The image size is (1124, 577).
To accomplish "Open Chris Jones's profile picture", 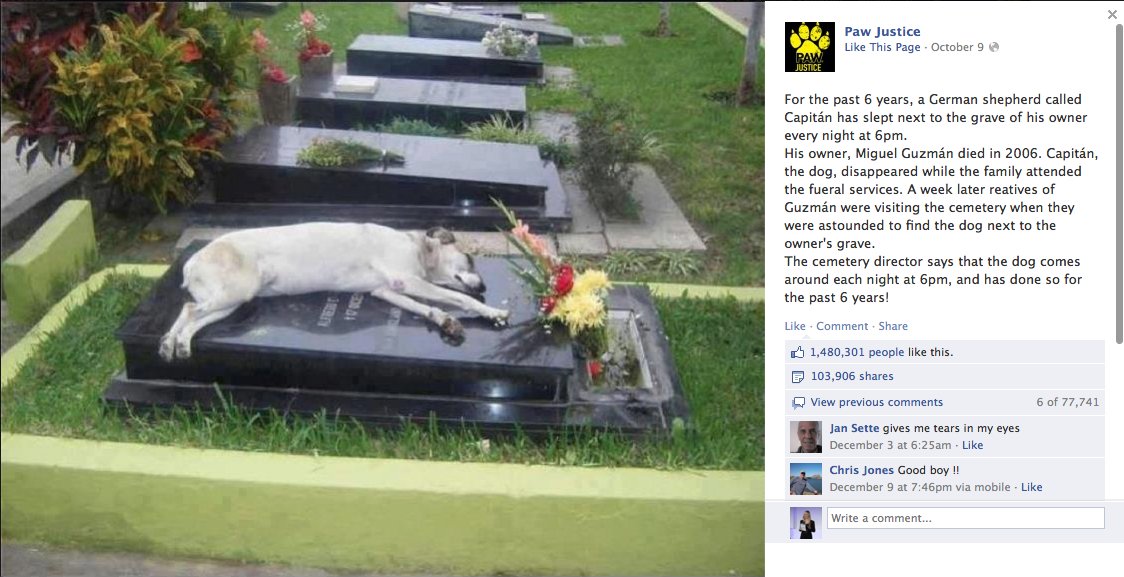I will [x=806, y=479].
